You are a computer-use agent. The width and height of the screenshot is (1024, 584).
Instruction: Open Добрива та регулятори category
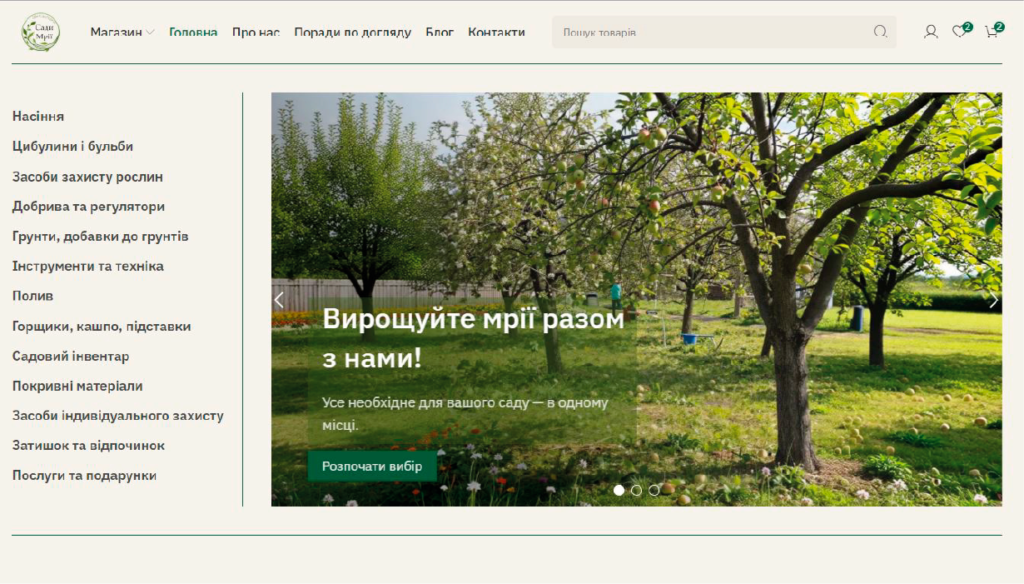88,206
